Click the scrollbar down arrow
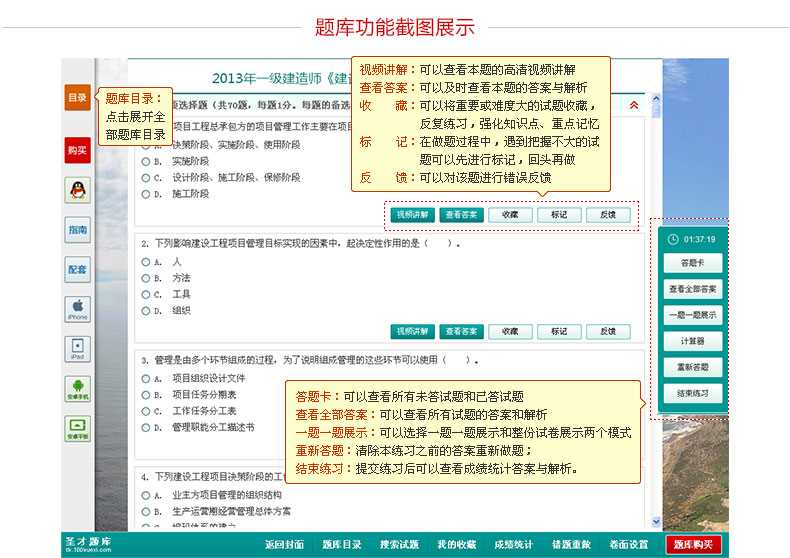The width and height of the screenshot is (790, 558). [x=656, y=522]
